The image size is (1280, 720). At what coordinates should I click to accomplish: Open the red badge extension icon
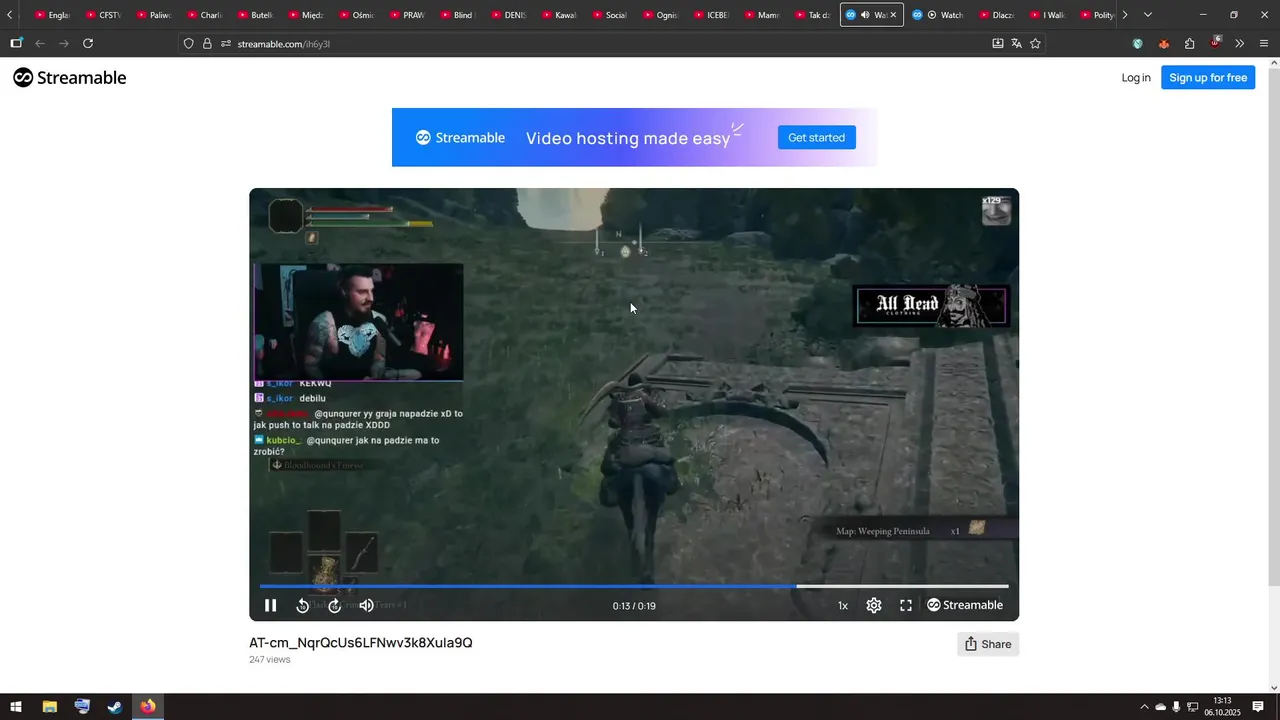pyautogui.click(x=1215, y=43)
